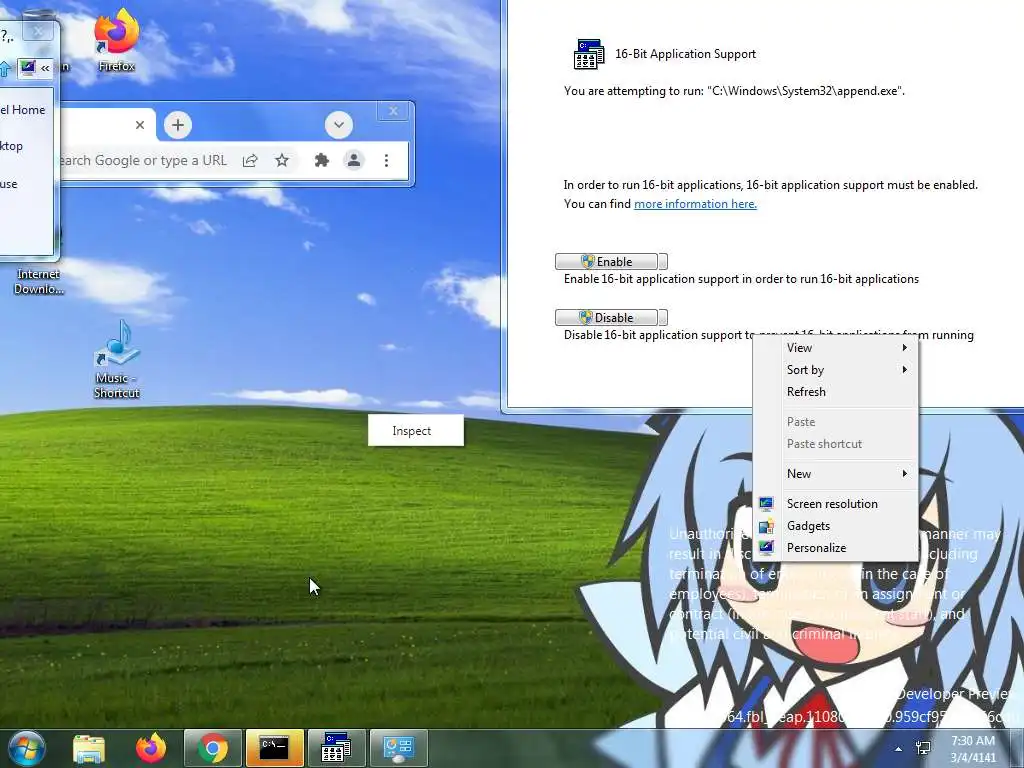Viewport: 1024px width, 768px height.
Task: Open Chrome tab search dropdown arrow
Action: click(339, 125)
